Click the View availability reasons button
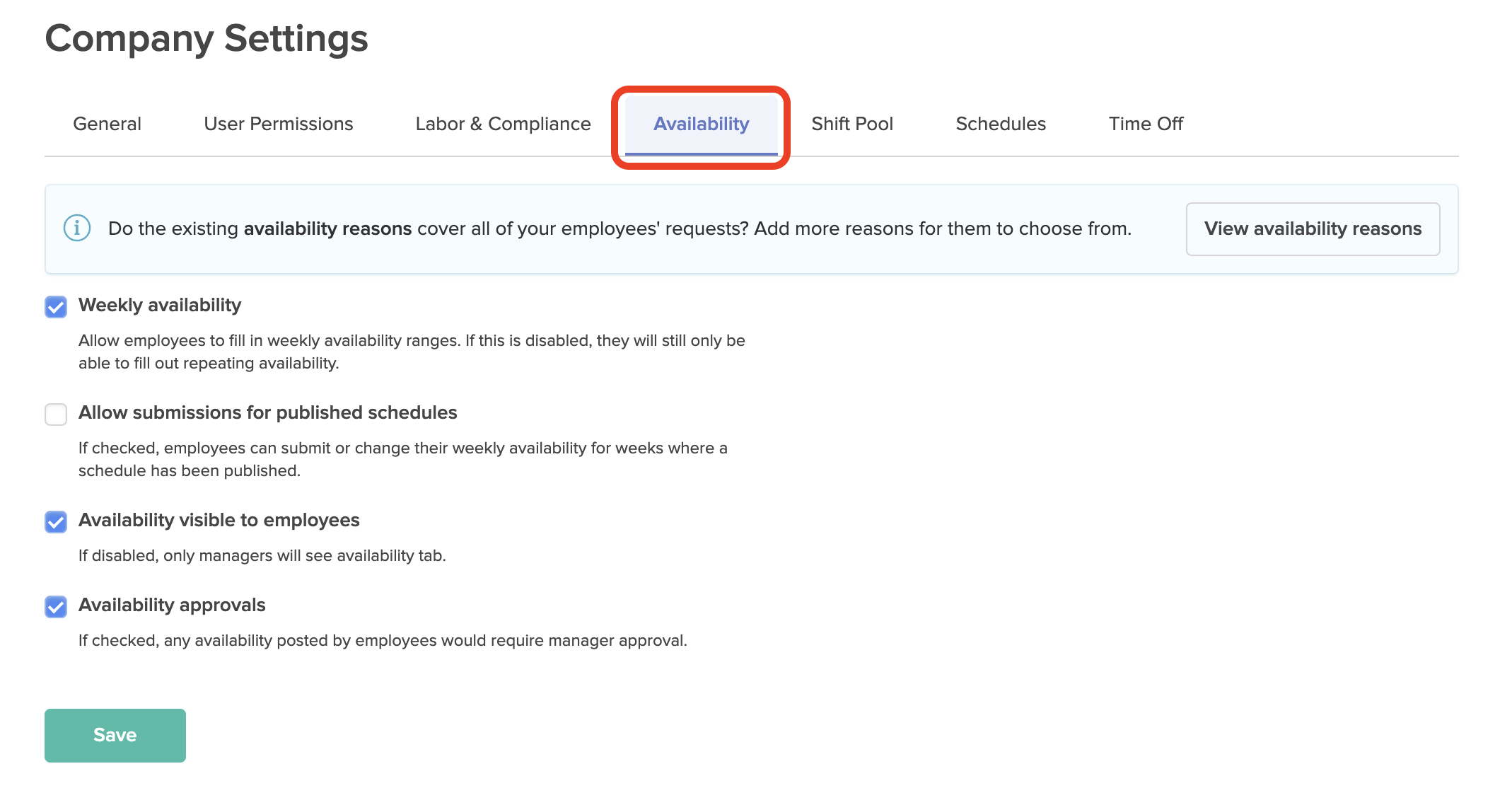 [1313, 228]
